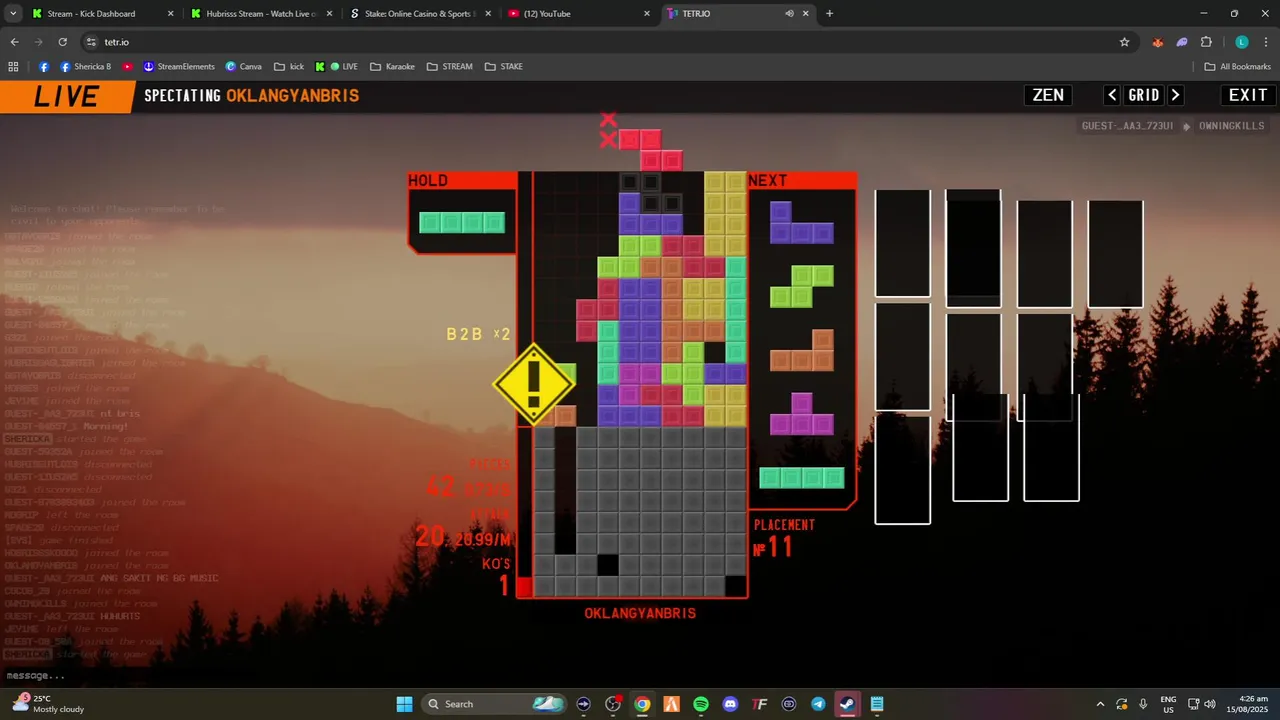Viewport: 1280px width, 720px height.
Task: Click the yellow warning diamond sign
Action: pyautogui.click(x=534, y=385)
